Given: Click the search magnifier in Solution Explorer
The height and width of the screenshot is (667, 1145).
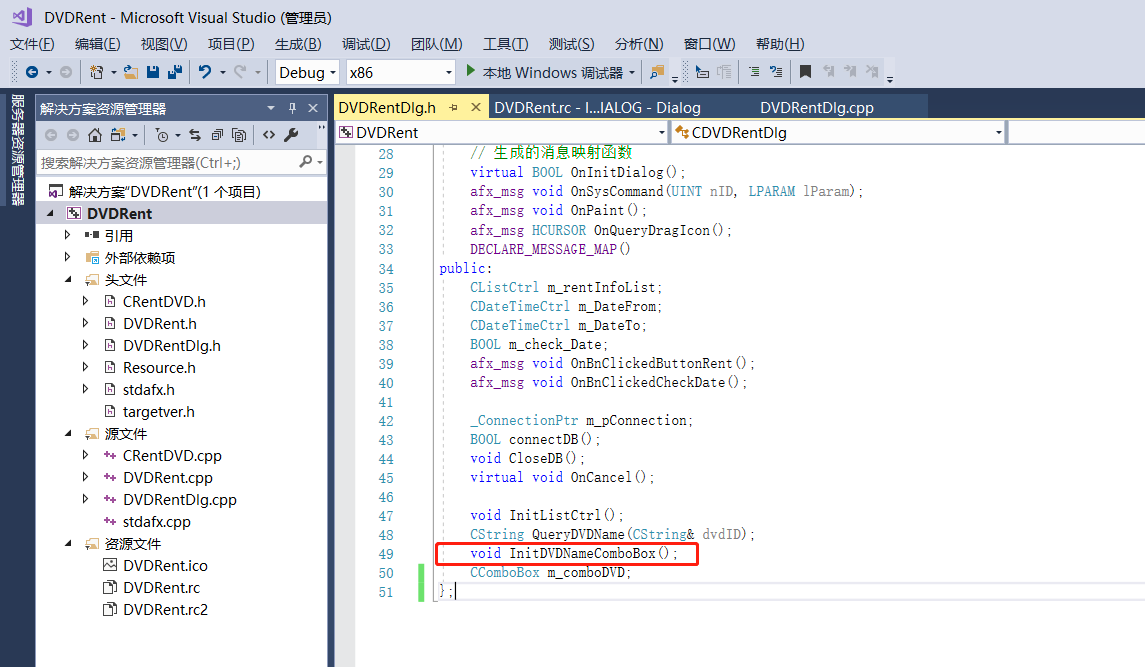Looking at the screenshot, I should 306,161.
